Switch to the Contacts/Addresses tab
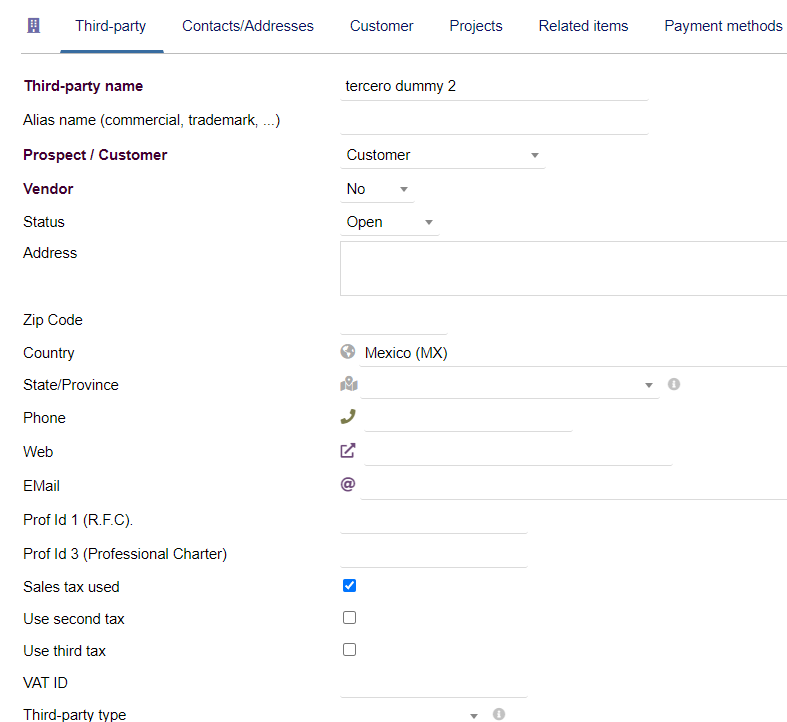 (247, 26)
